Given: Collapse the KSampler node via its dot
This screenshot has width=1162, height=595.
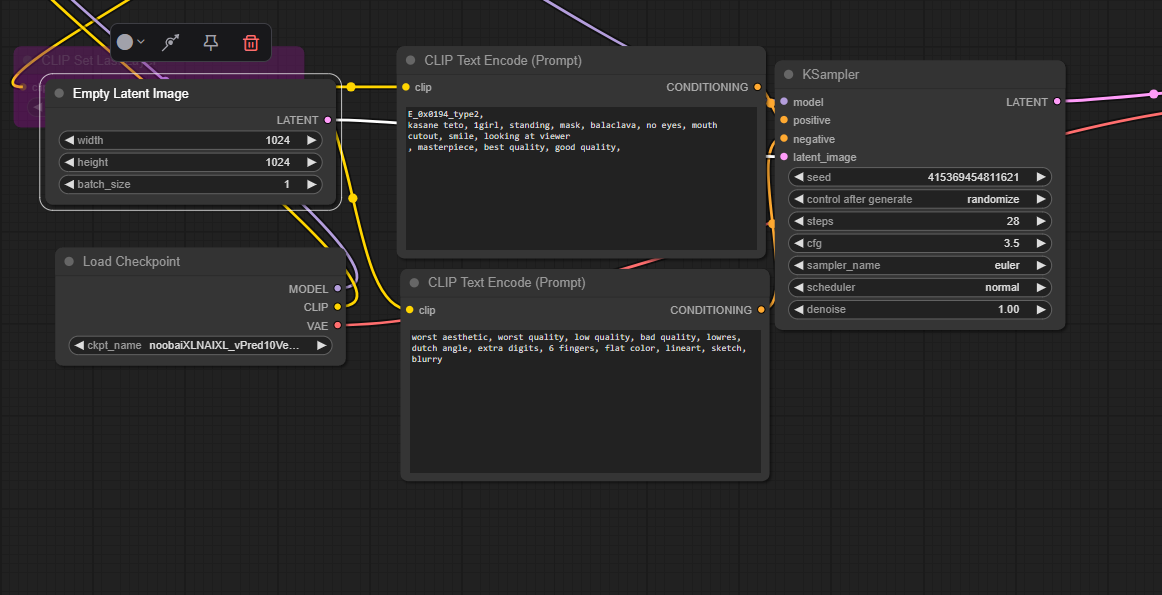Looking at the screenshot, I should coord(788,74).
